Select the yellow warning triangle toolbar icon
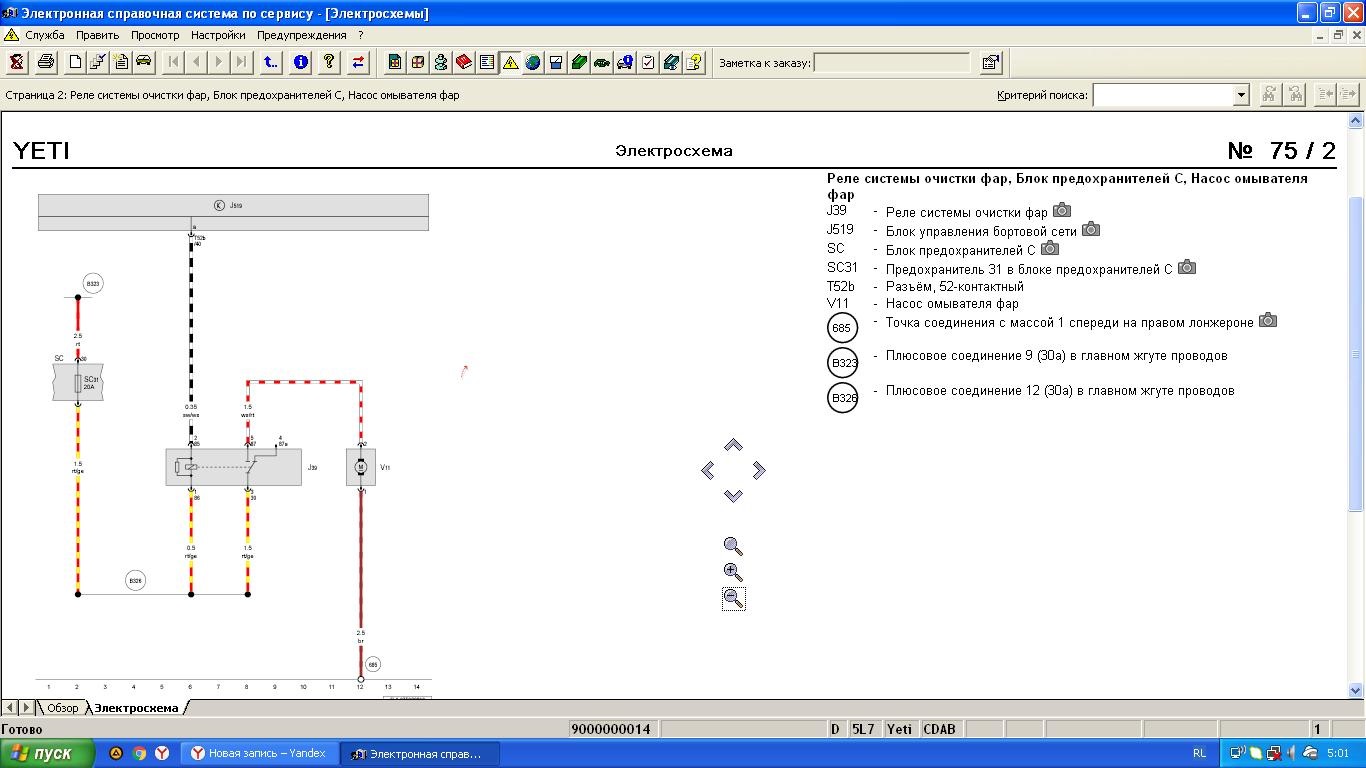Viewport: 1366px width, 768px height. click(510, 62)
